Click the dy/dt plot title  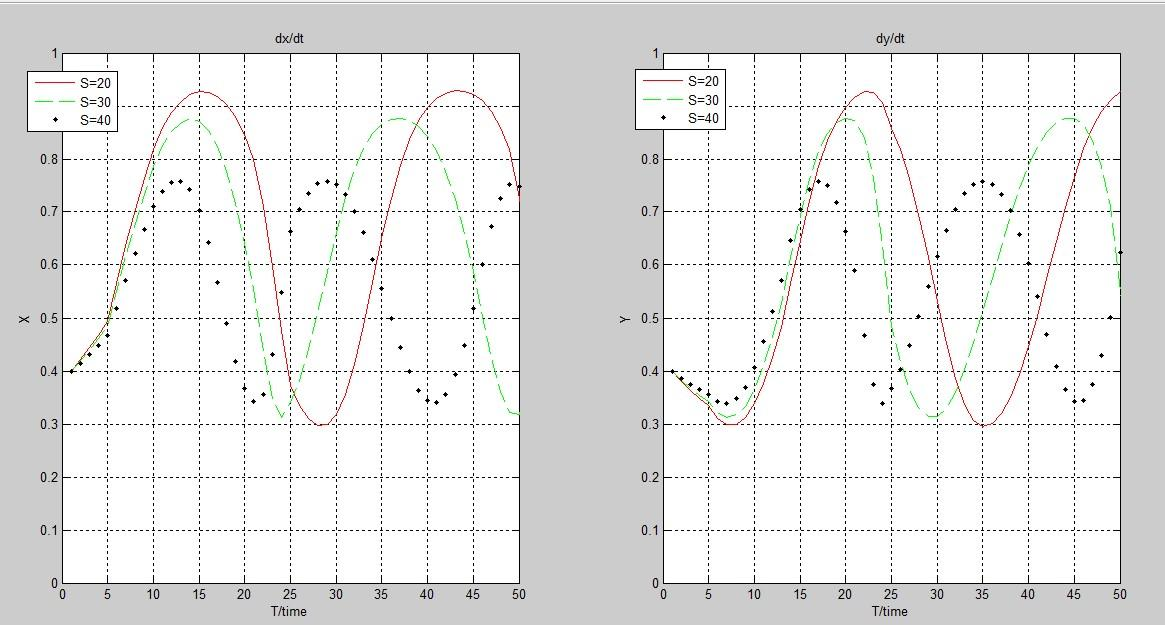click(x=890, y=39)
